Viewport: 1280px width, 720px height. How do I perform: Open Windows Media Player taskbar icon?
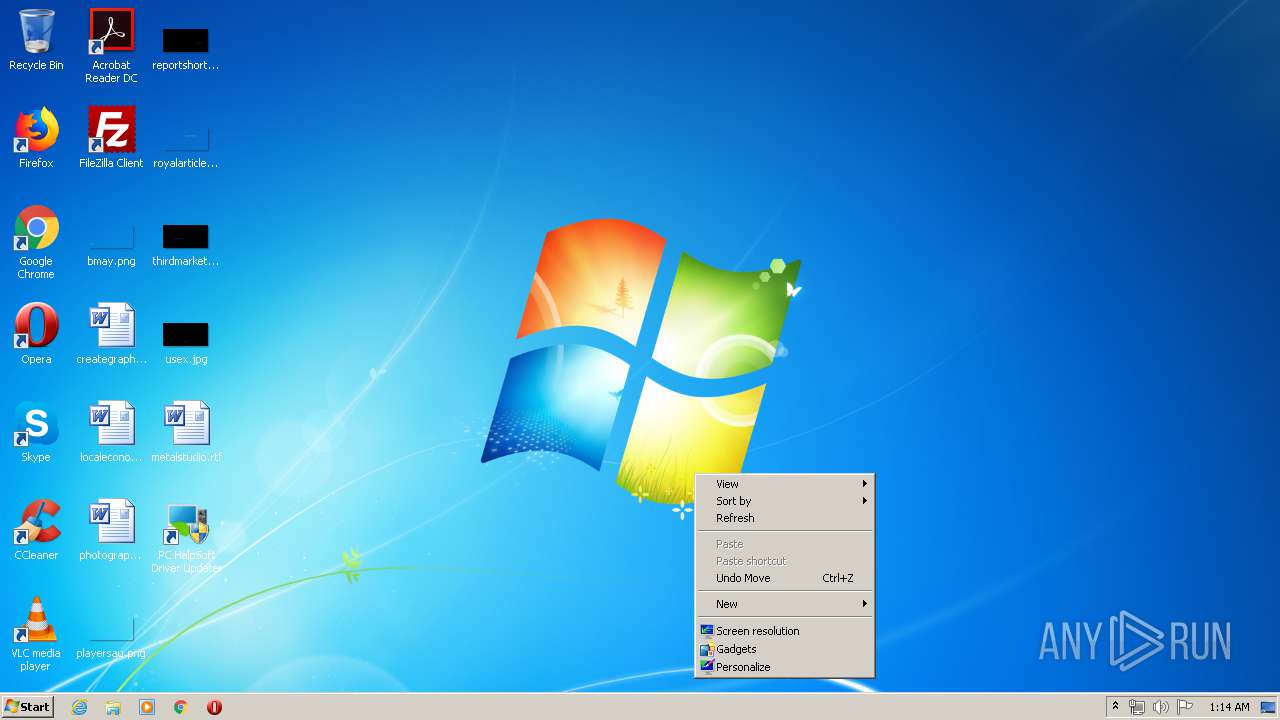pyautogui.click(x=147, y=707)
